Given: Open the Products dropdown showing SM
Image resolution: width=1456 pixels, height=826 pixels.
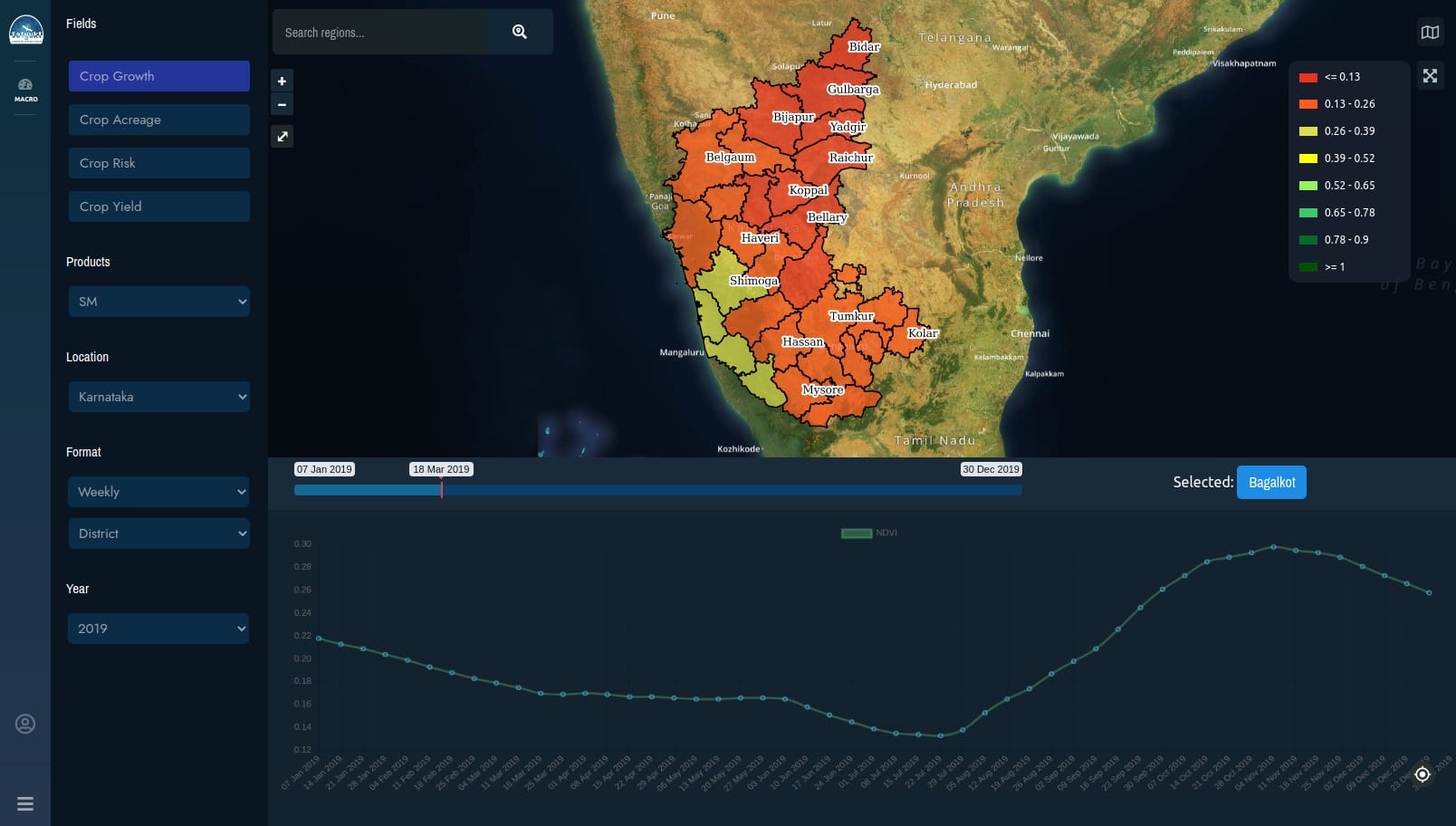Looking at the screenshot, I should pyautogui.click(x=158, y=302).
